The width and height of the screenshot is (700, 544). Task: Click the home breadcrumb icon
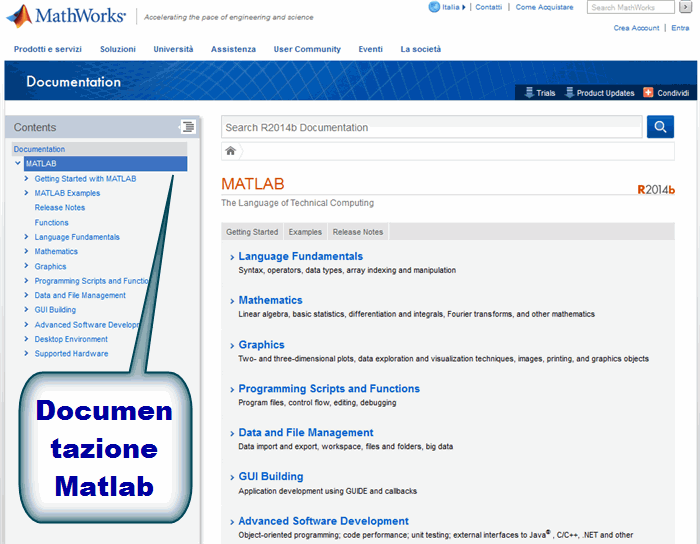[230, 151]
